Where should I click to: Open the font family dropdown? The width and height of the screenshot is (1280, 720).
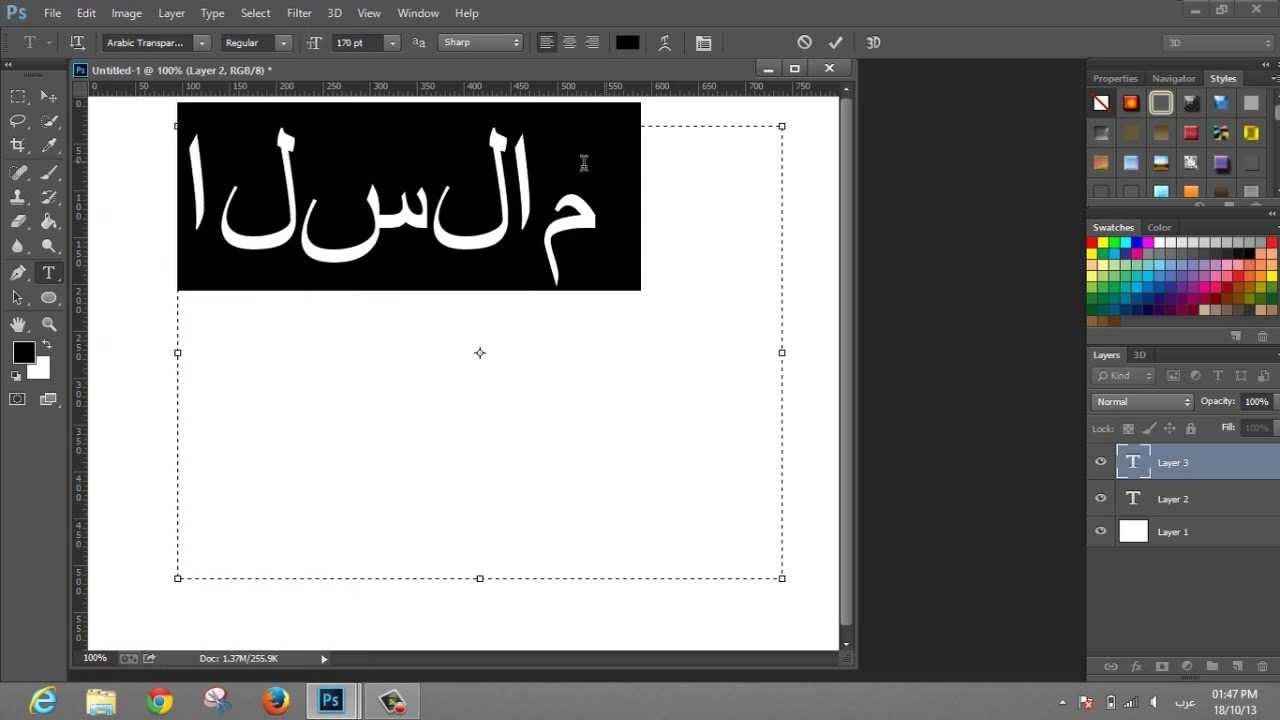[202, 43]
